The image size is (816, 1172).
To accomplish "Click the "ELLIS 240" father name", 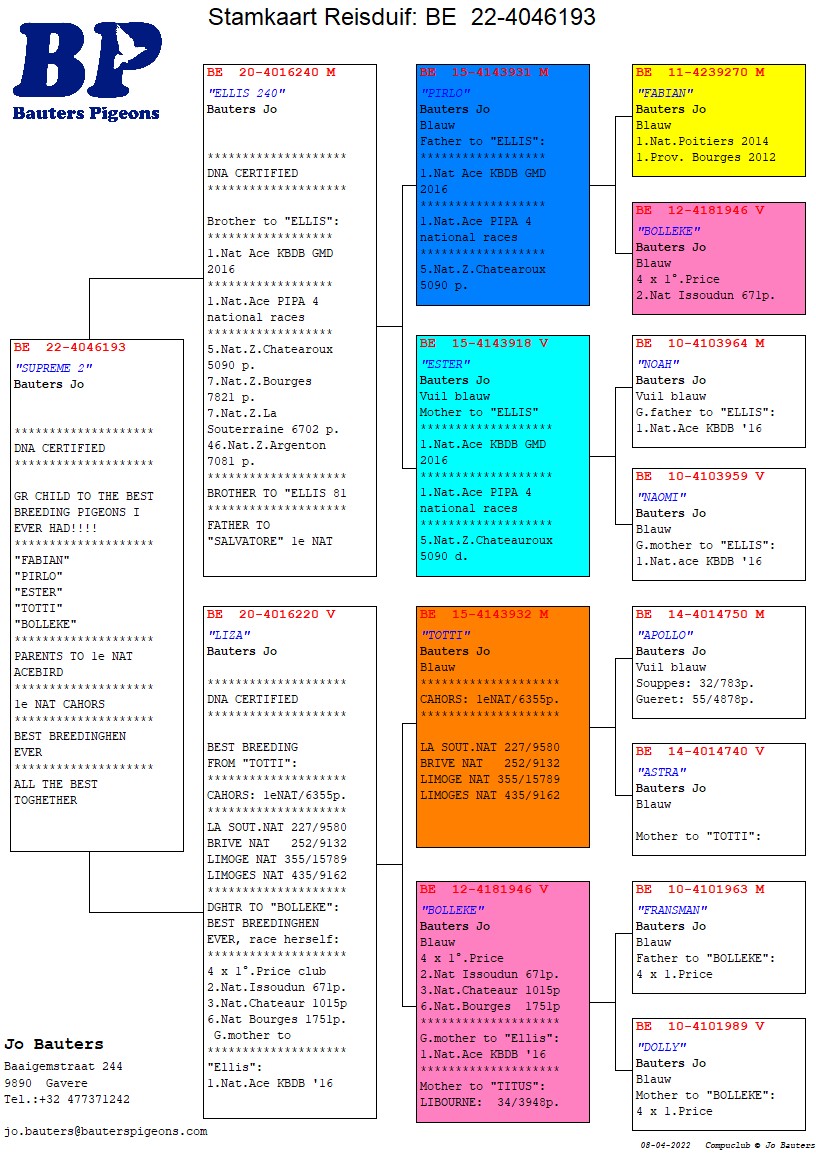I will pos(246,93).
